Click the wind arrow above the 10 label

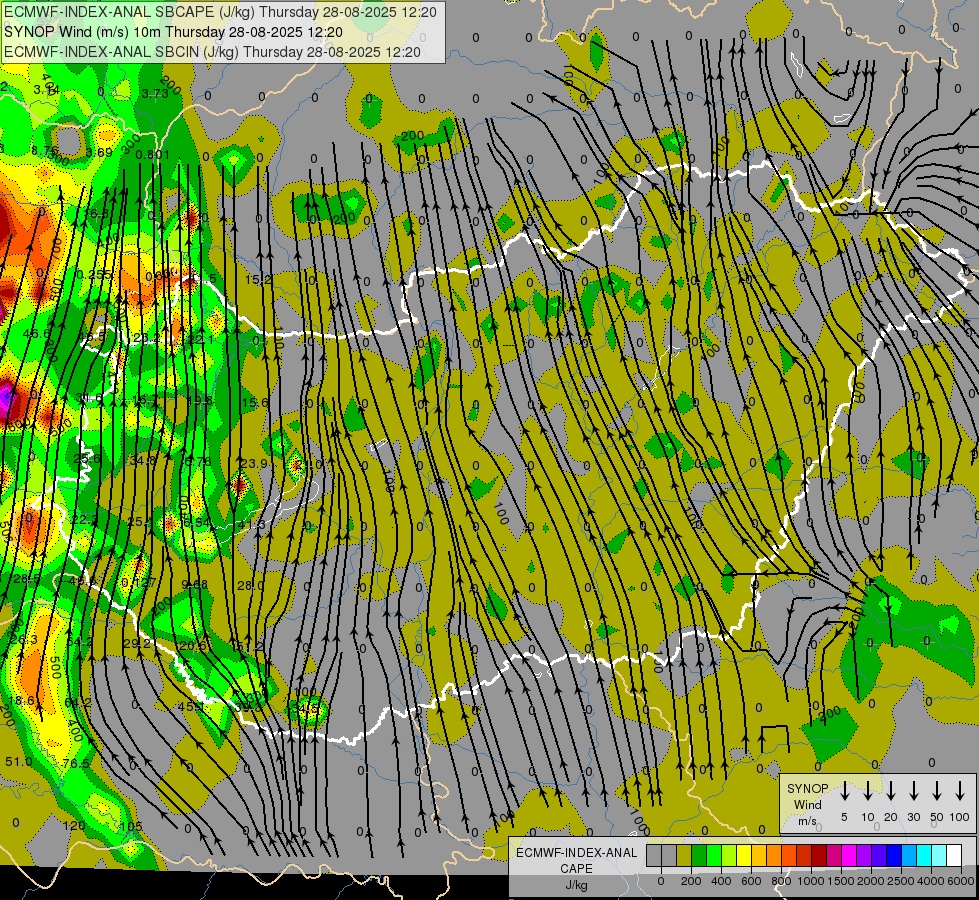(868, 790)
